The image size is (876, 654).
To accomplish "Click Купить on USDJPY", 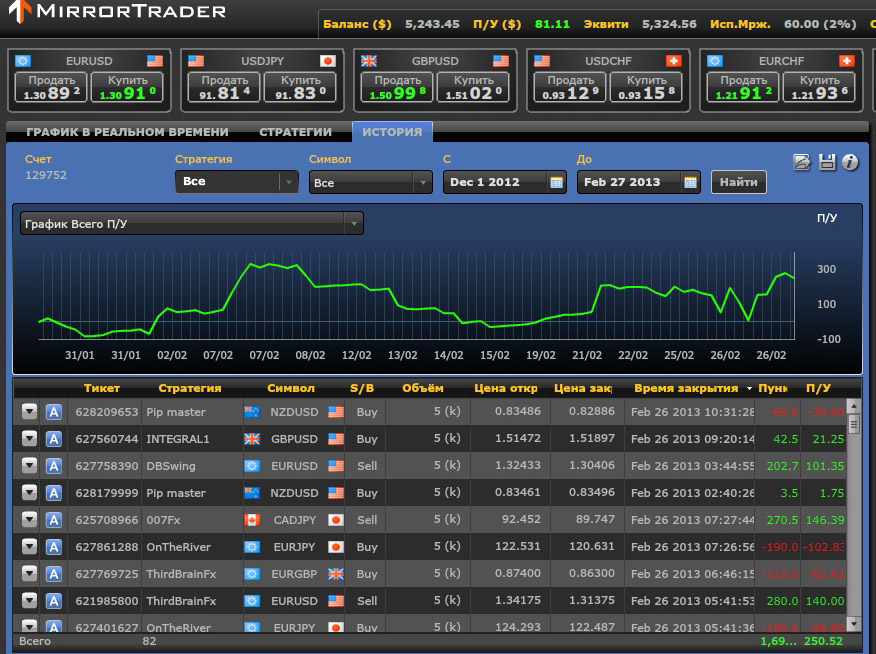I will [x=301, y=87].
